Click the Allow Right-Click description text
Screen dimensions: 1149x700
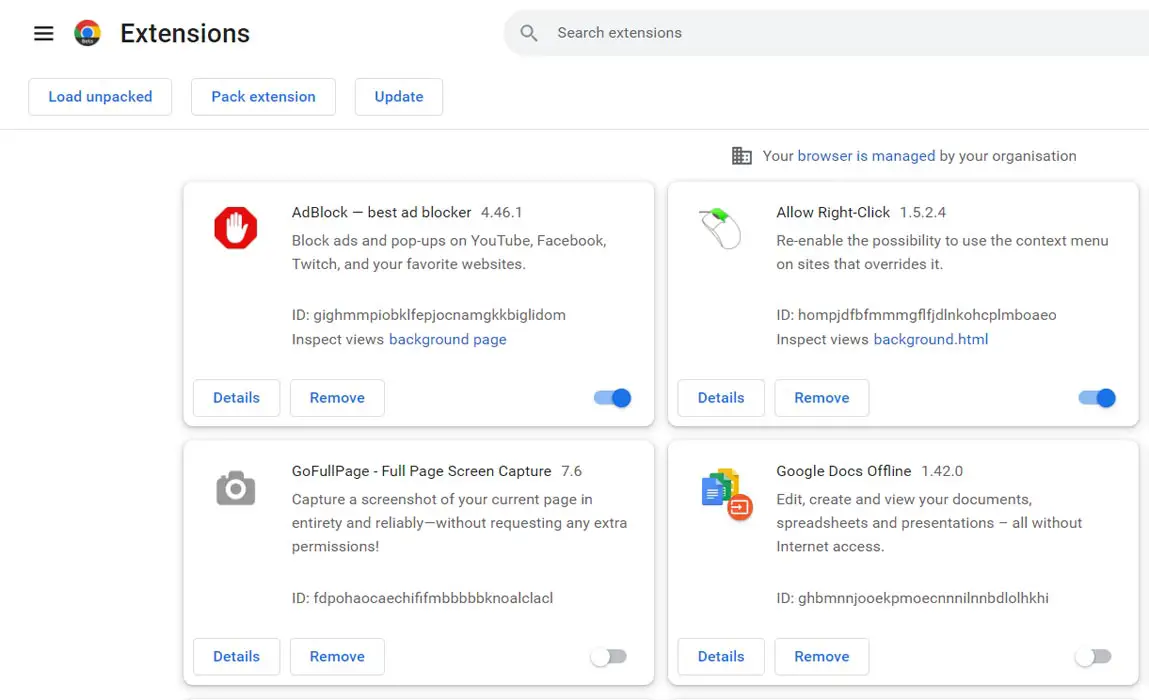[x=942, y=252]
